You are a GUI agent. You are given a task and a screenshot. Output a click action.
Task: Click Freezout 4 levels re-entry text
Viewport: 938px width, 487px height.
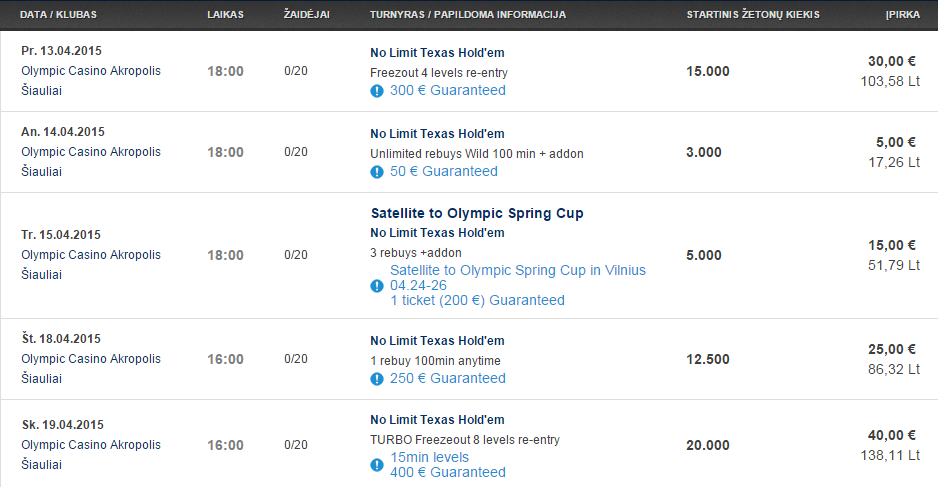coord(438,73)
